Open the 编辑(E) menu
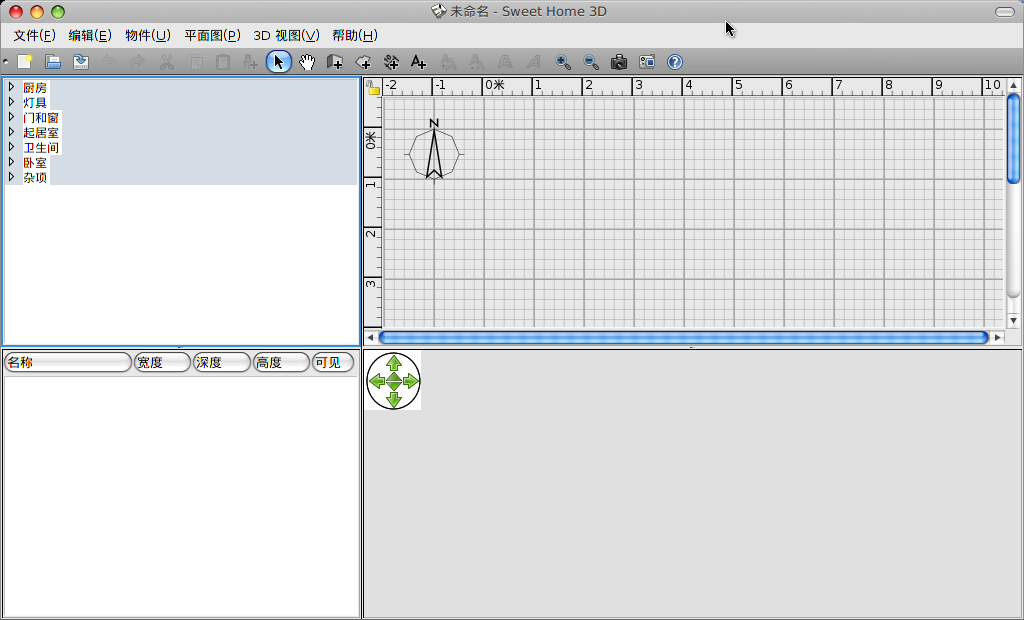The image size is (1024, 620). pyautogui.click(x=90, y=35)
